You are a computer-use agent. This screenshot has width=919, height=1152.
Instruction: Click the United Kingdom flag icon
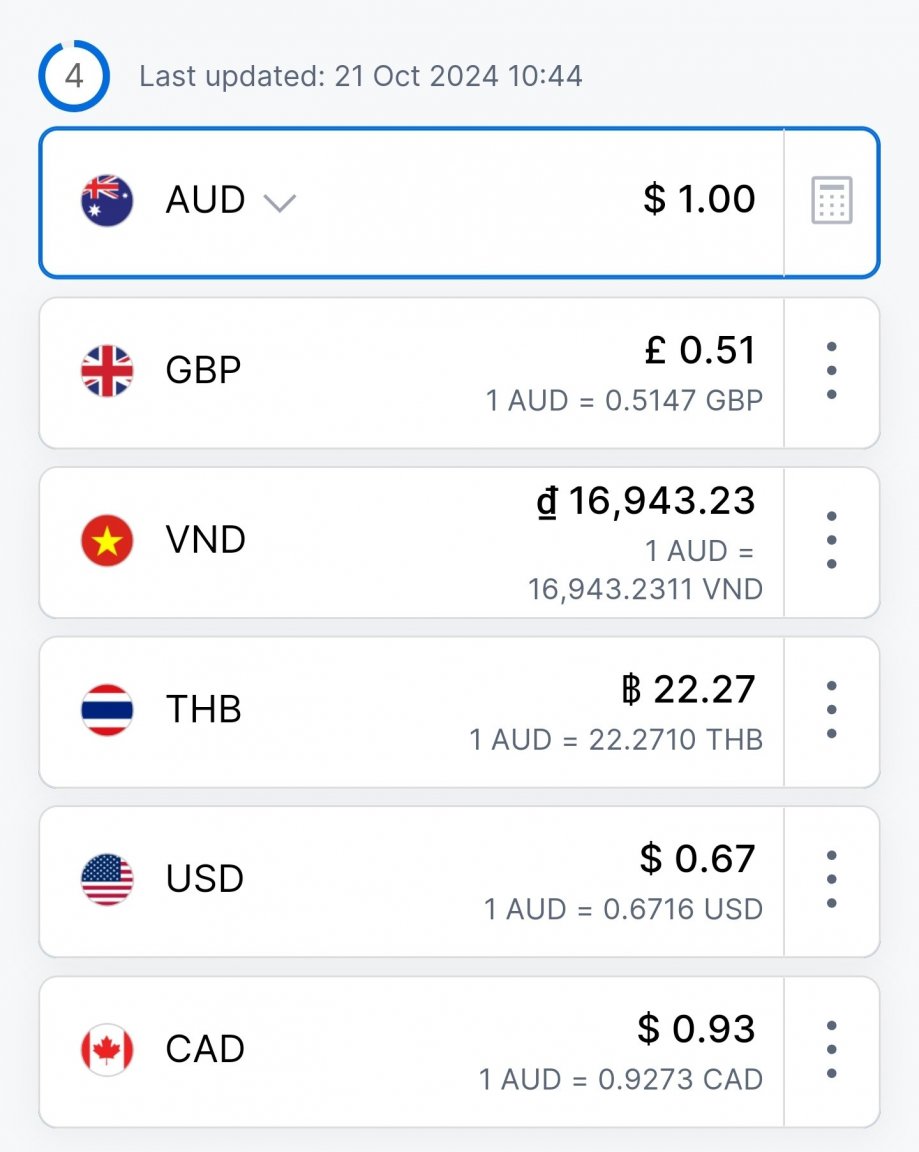tap(107, 370)
